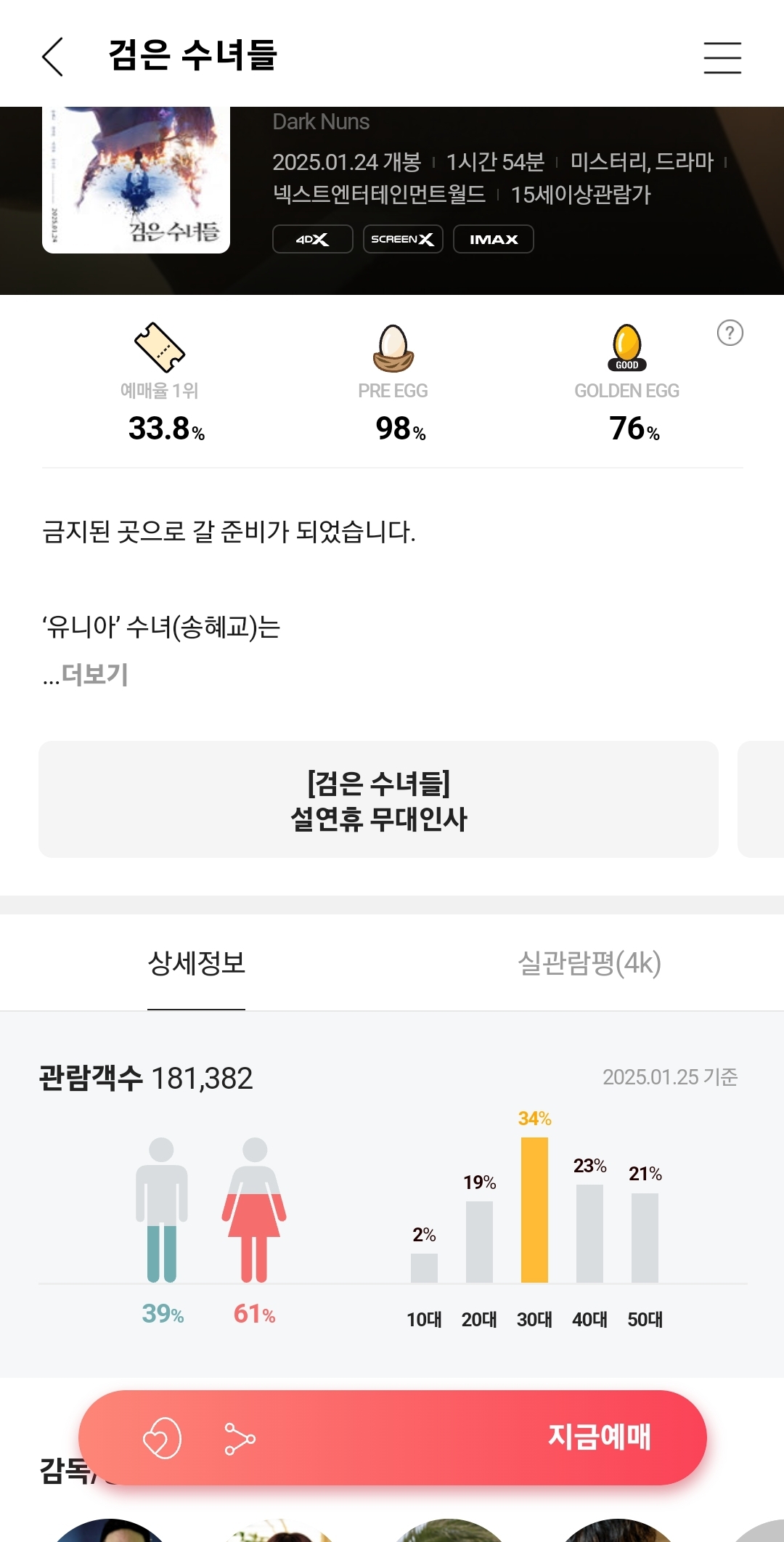Image resolution: width=784 pixels, height=1542 pixels.
Task: Open the hamburger menu
Action: pos(722,57)
